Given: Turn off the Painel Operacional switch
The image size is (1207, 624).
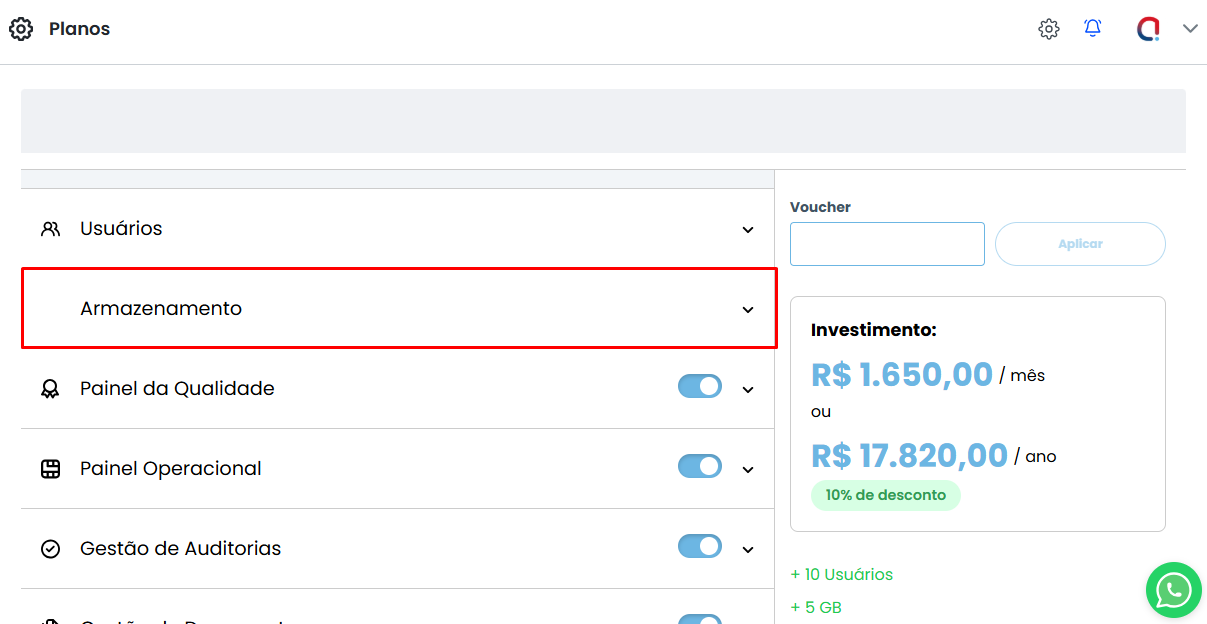Looking at the screenshot, I should coord(700,467).
